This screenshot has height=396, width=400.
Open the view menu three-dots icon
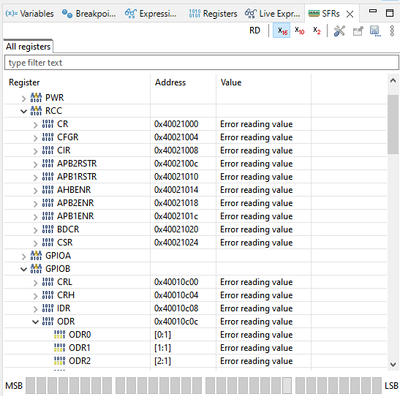[392, 31]
